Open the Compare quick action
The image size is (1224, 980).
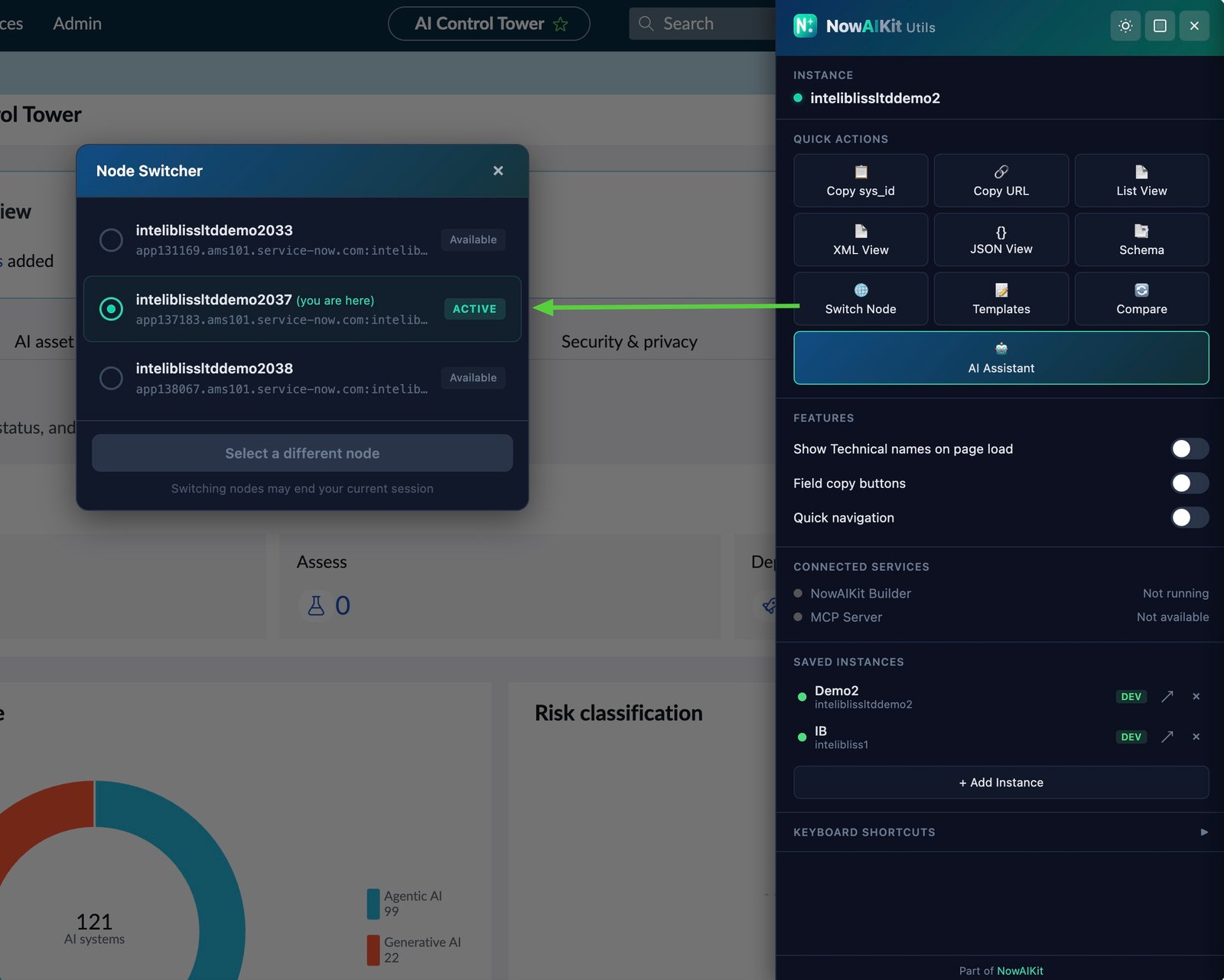[1141, 298]
